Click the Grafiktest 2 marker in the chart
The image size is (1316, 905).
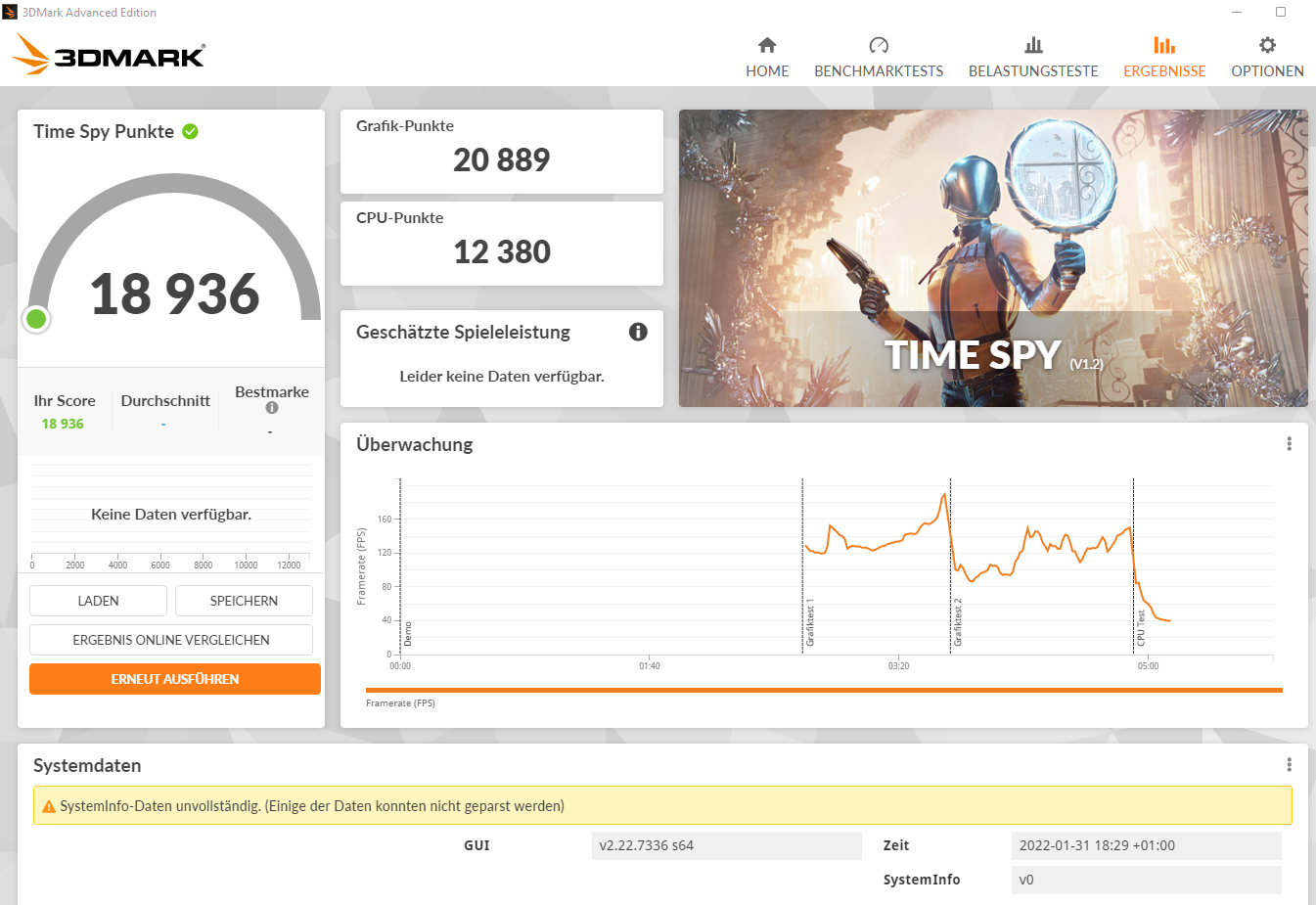pyautogui.click(x=957, y=622)
